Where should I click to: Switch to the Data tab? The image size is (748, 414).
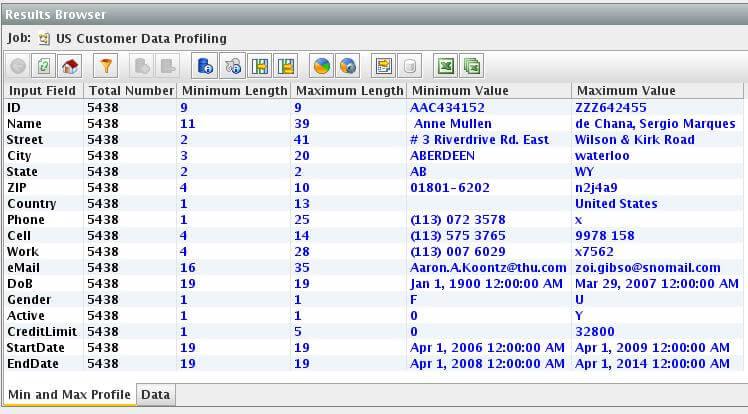tap(155, 395)
